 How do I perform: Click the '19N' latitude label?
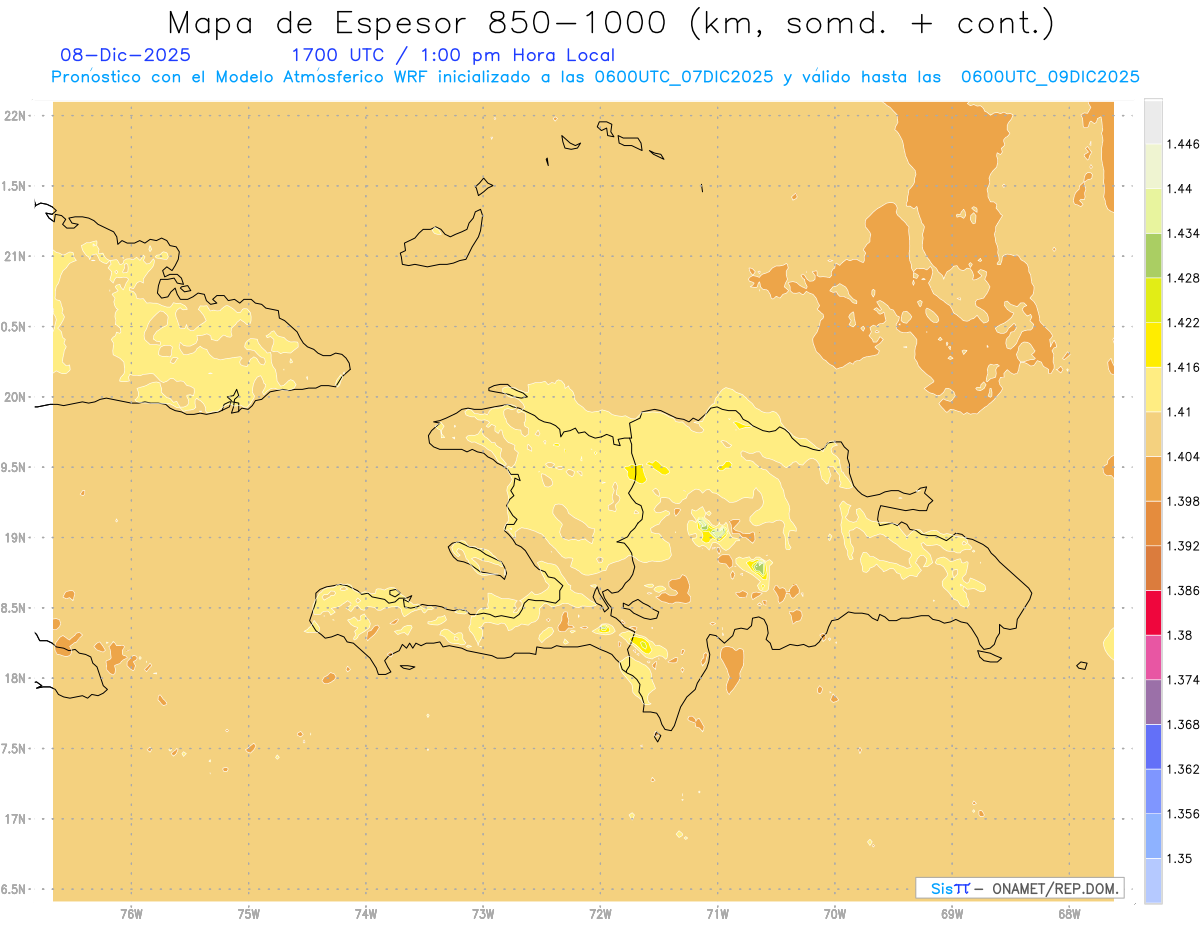pos(15,538)
